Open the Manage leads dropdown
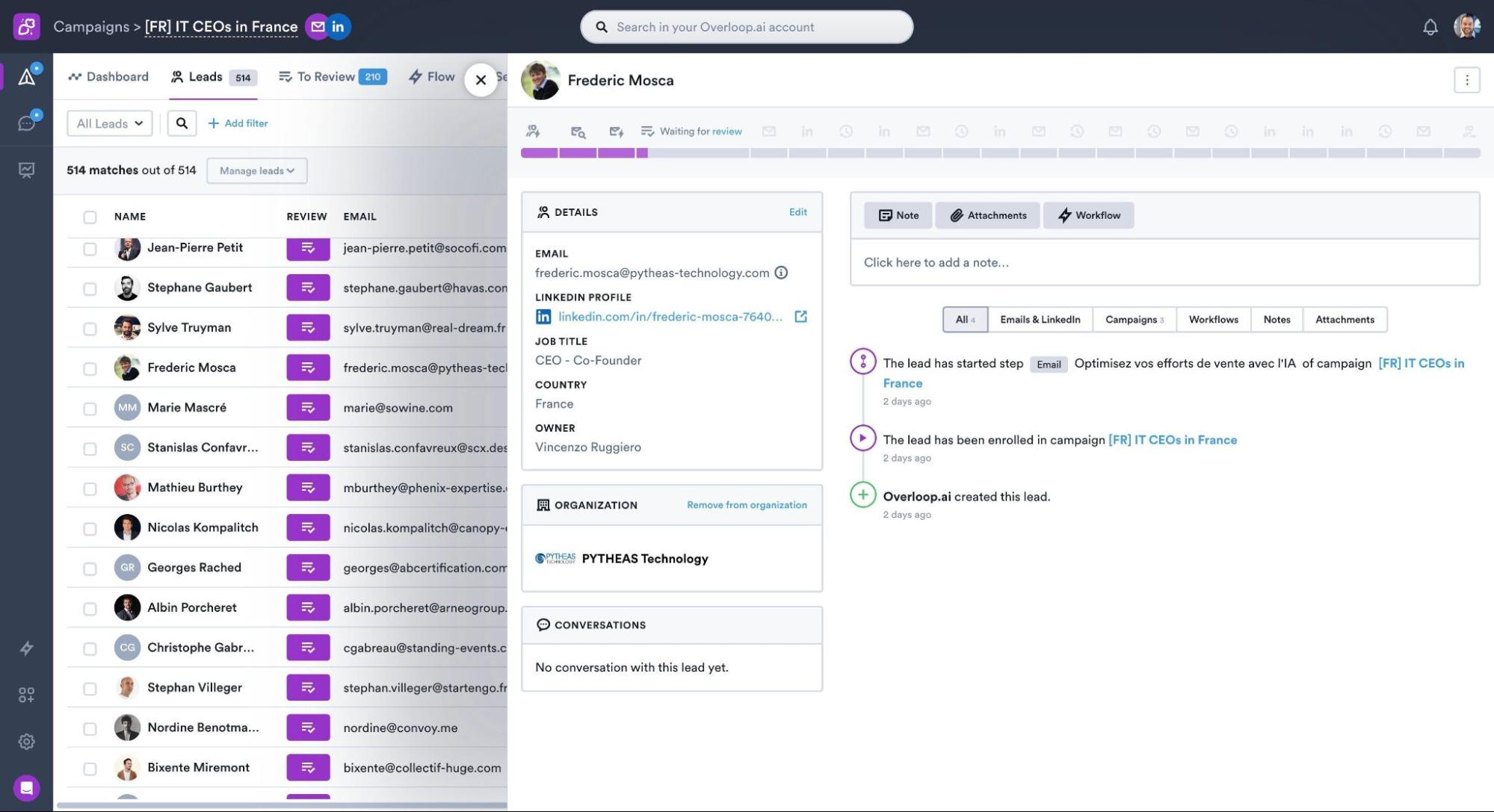The height and width of the screenshot is (812, 1494). click(256, 170)
